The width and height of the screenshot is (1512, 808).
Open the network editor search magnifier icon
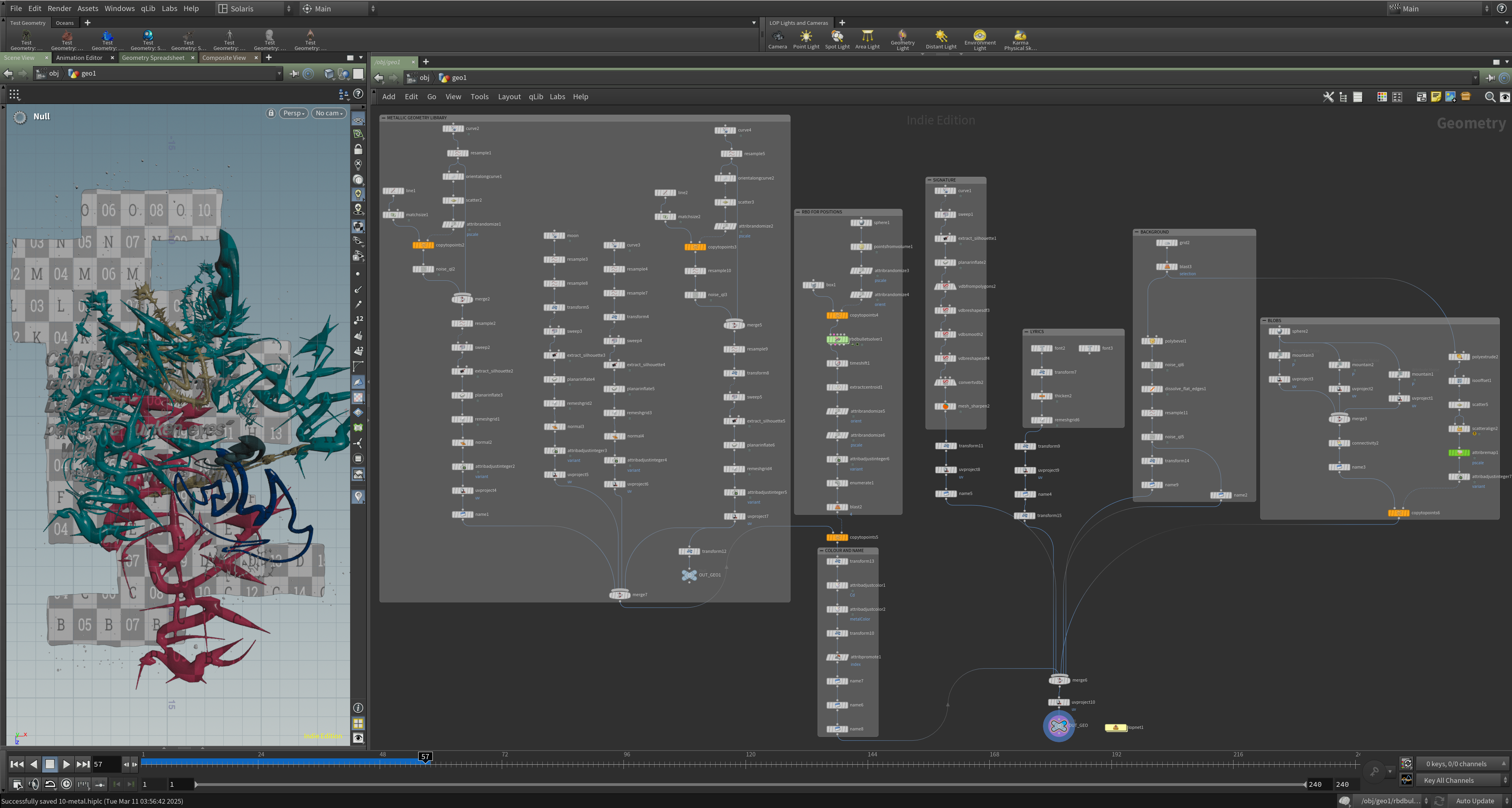(1490, 97)
